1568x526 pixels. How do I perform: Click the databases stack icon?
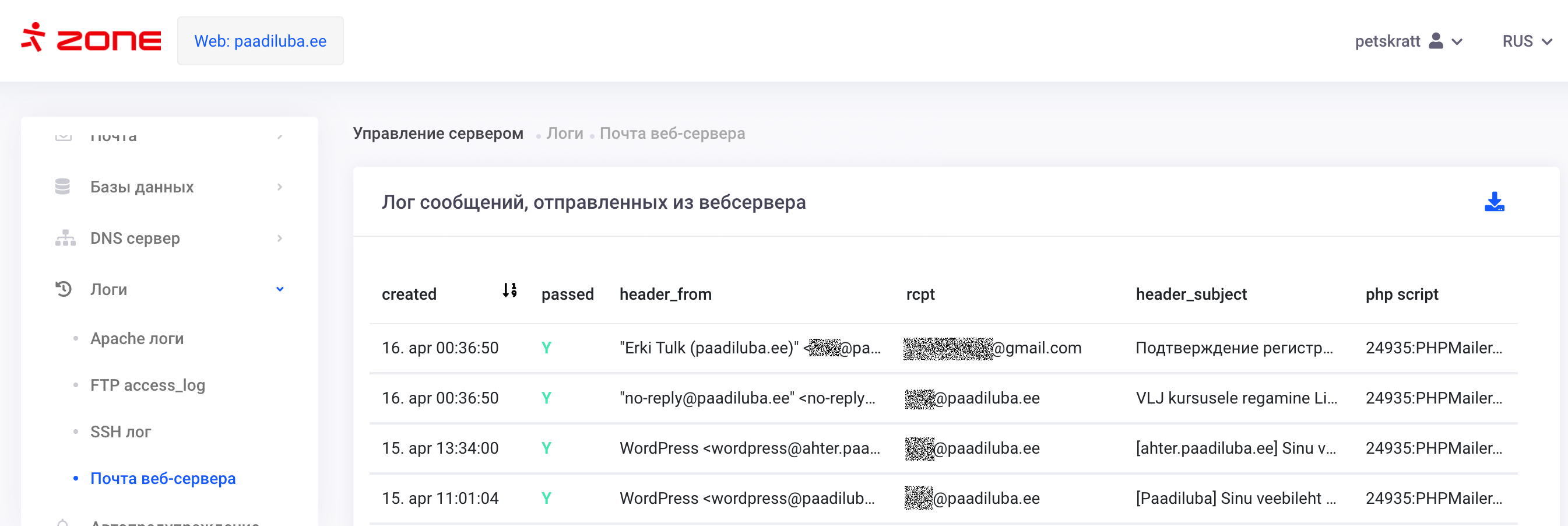coord(63,187)
